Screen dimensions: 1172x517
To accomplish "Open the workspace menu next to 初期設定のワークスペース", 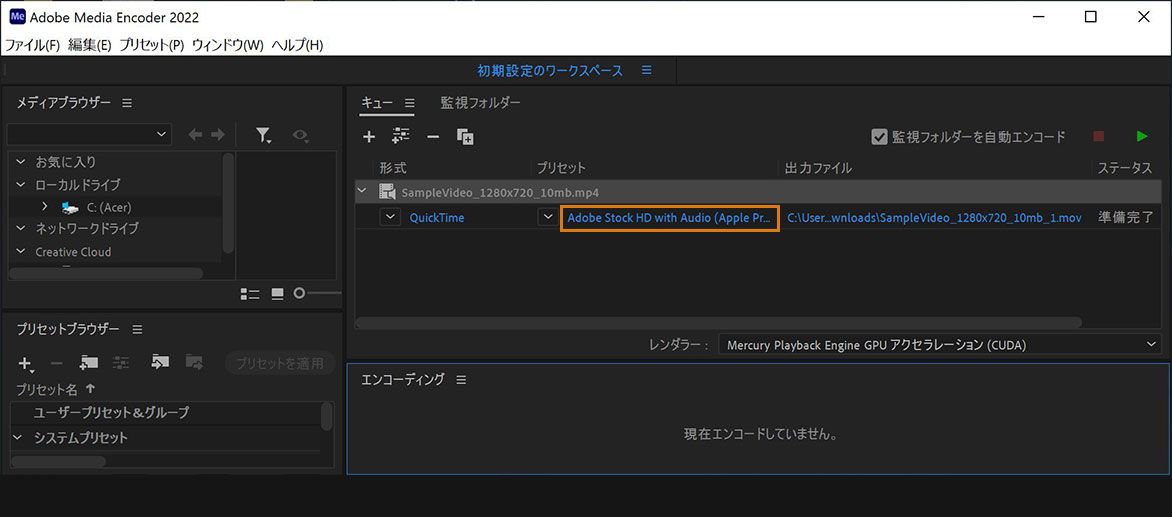I will [647, 70].
